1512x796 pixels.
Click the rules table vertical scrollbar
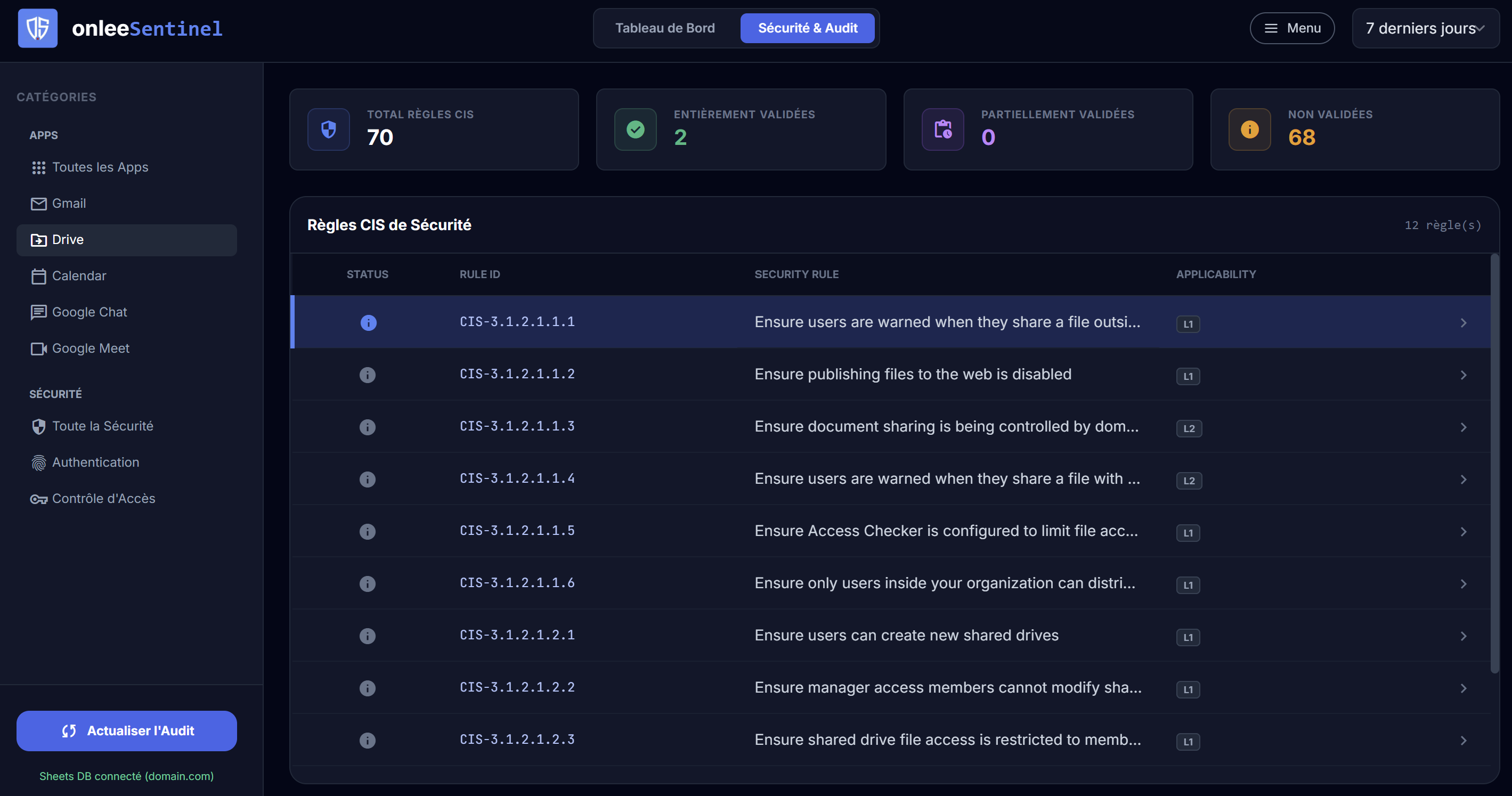1494,464
